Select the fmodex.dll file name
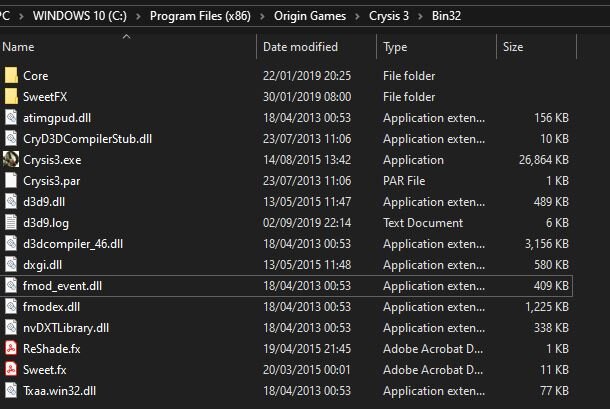The height and width of the screenshot is (409, 610). [x=51, y=307]
